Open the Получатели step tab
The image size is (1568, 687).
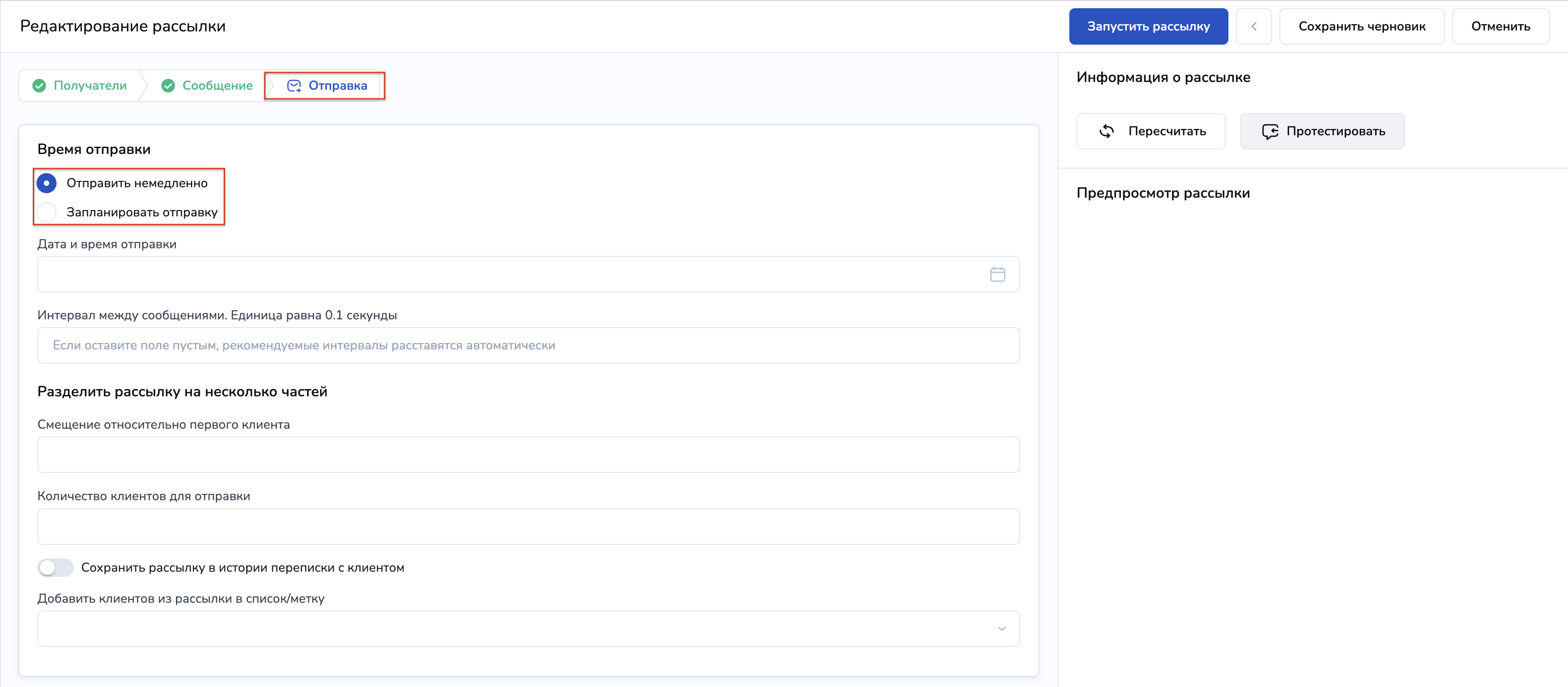pyautogui.click(x=89, y=86)
